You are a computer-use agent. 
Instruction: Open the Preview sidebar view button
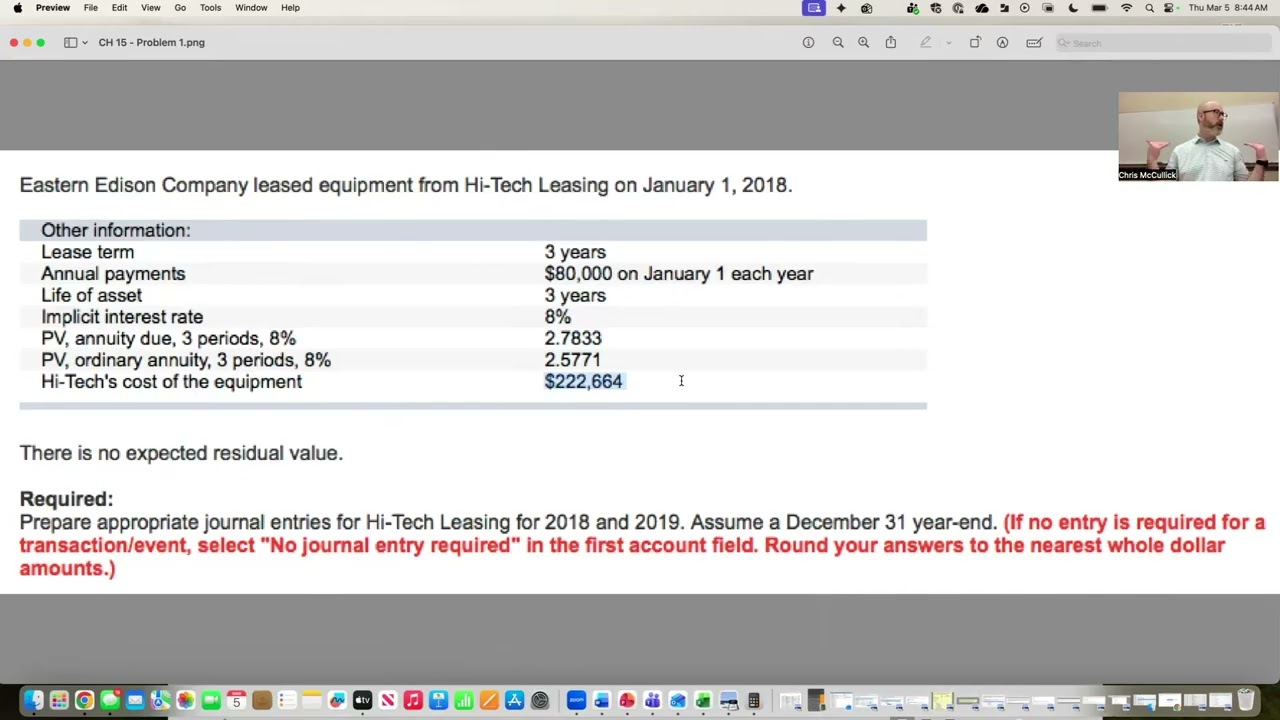click(x=70, y=42)
